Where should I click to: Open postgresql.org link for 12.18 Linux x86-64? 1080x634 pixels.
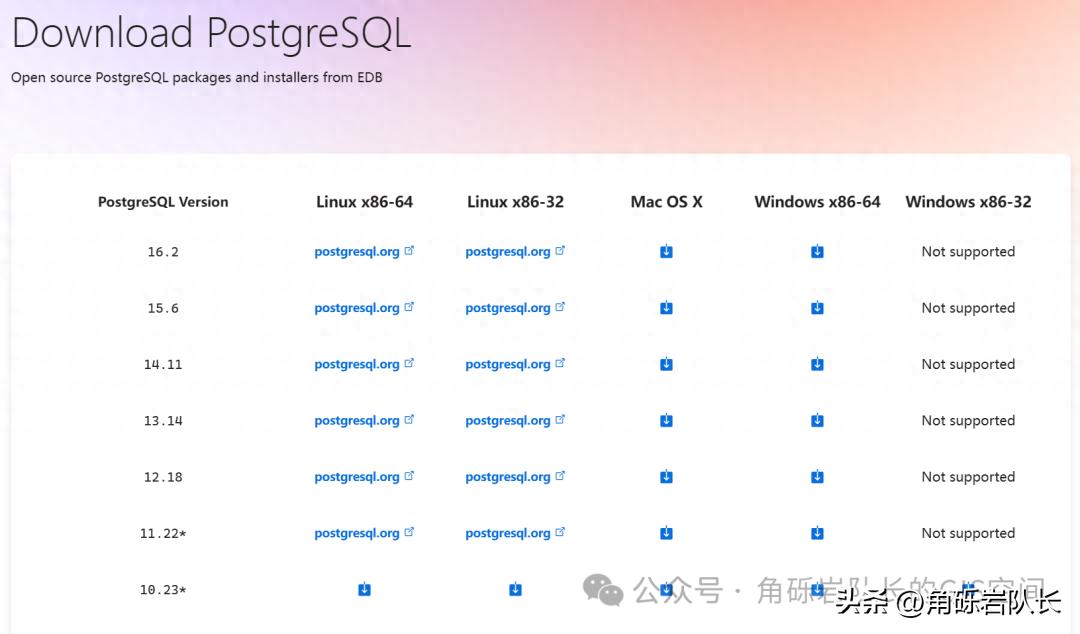pyautogui.click(x=364, y=477)
